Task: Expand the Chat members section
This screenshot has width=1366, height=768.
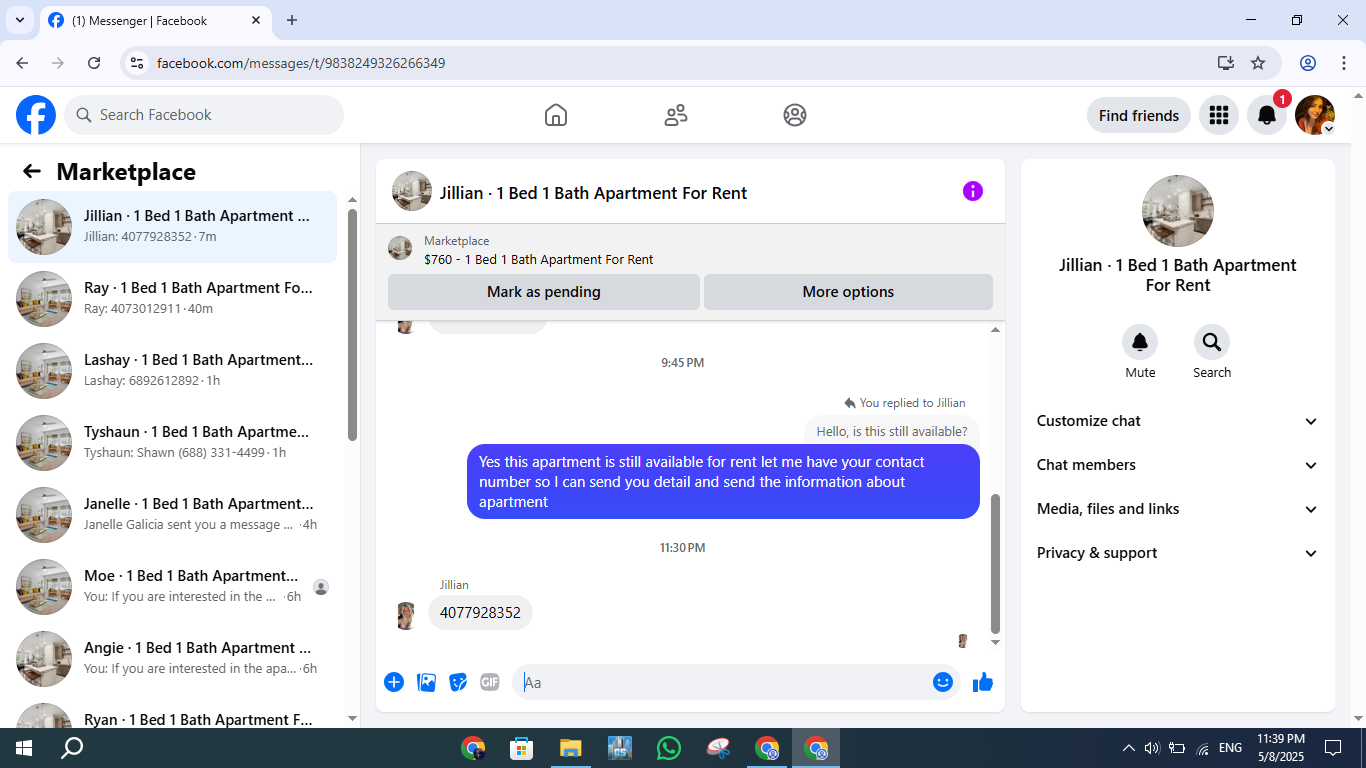Action: 1178,465
